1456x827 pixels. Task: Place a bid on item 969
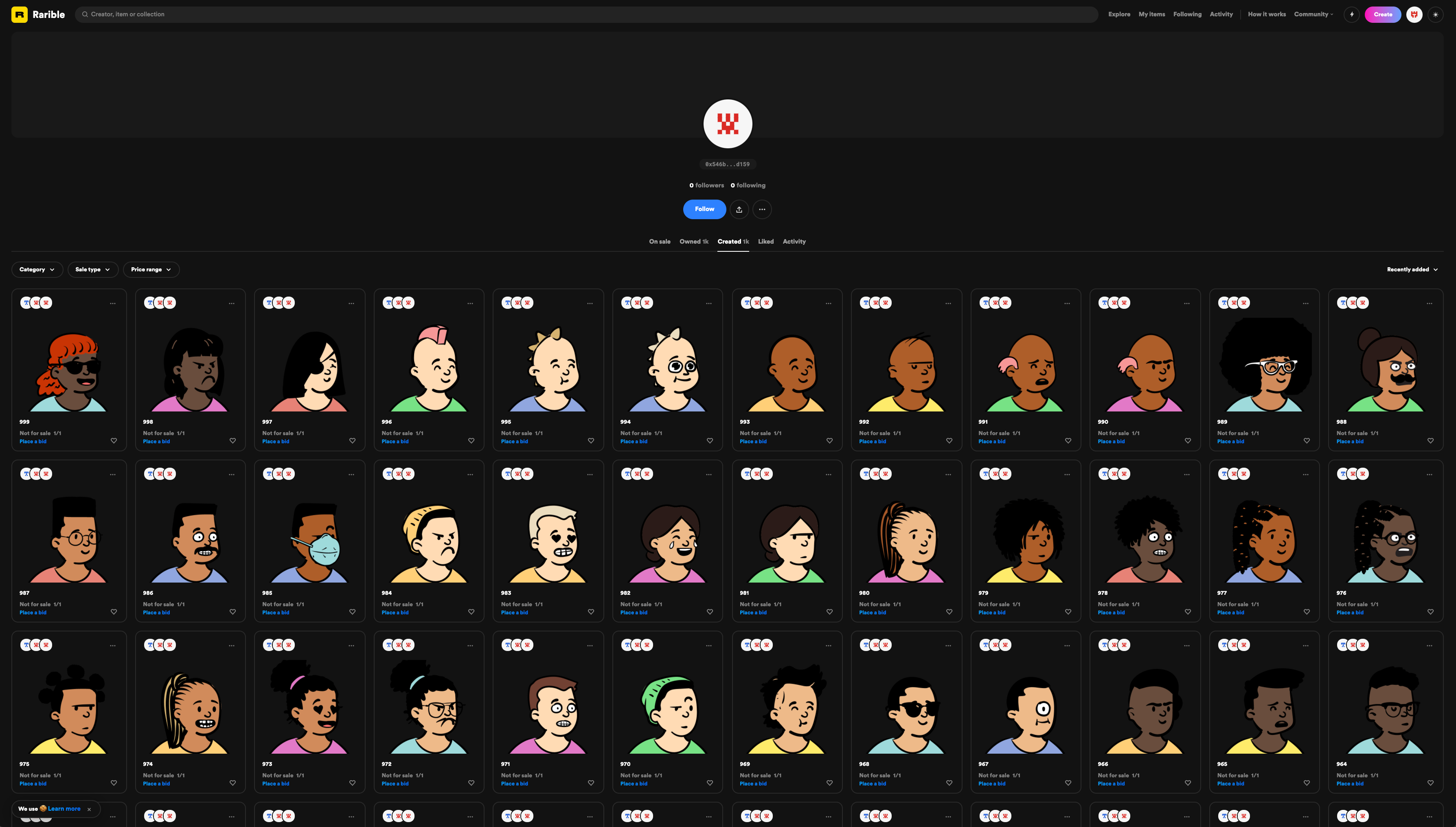click(753, 783)
